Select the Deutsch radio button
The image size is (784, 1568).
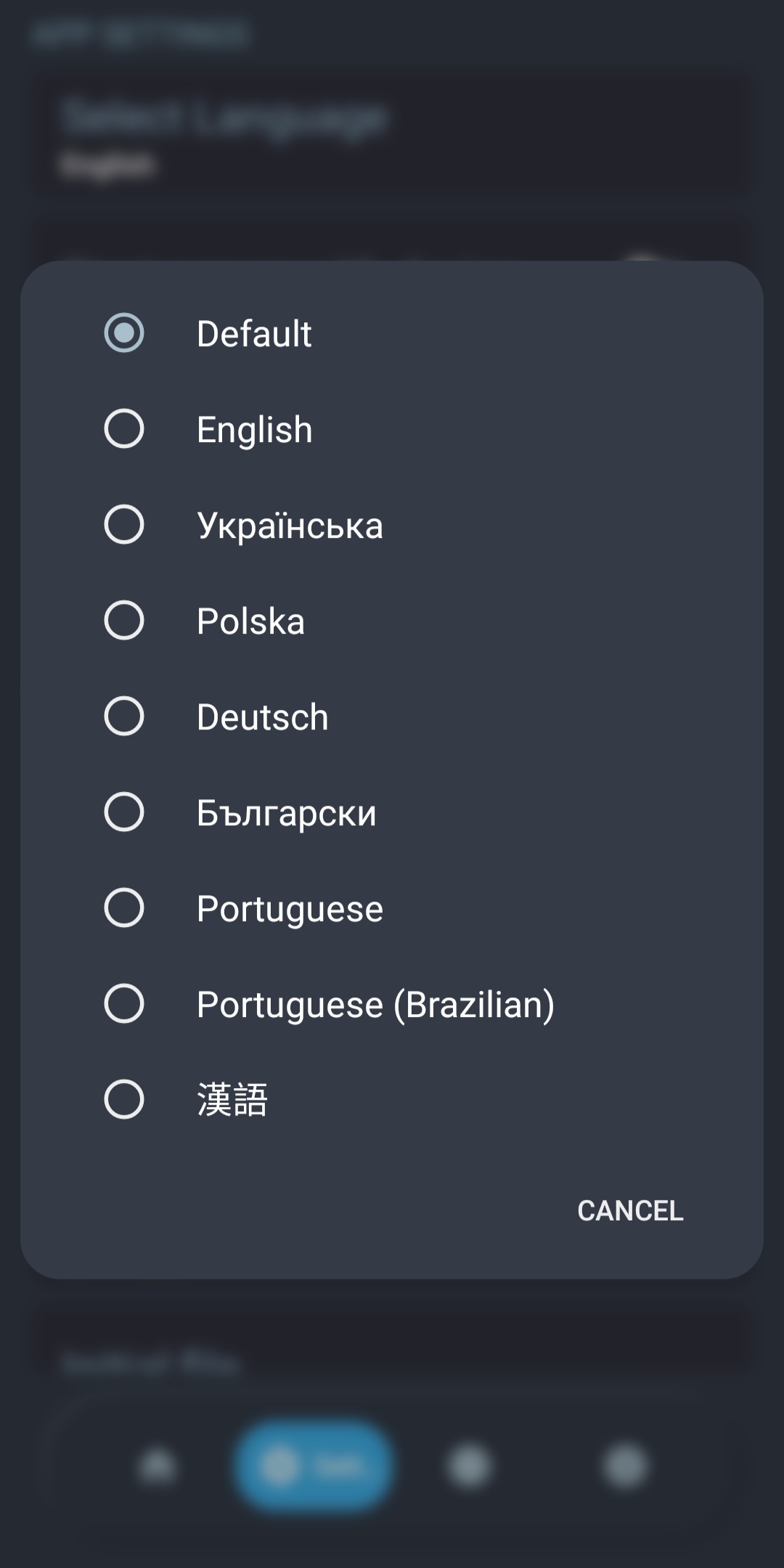[124, 716]
